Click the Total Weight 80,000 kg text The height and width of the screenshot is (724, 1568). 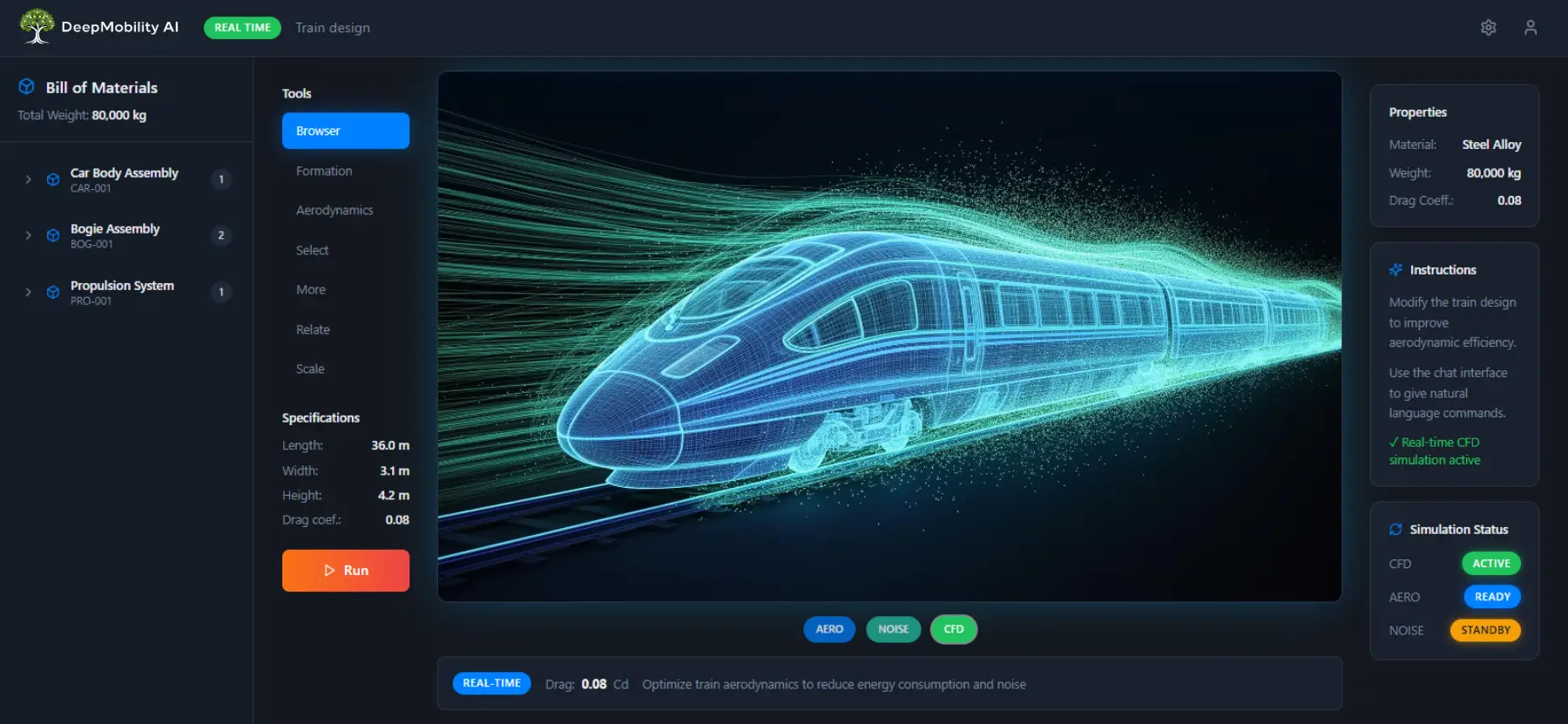coord(82,115)
